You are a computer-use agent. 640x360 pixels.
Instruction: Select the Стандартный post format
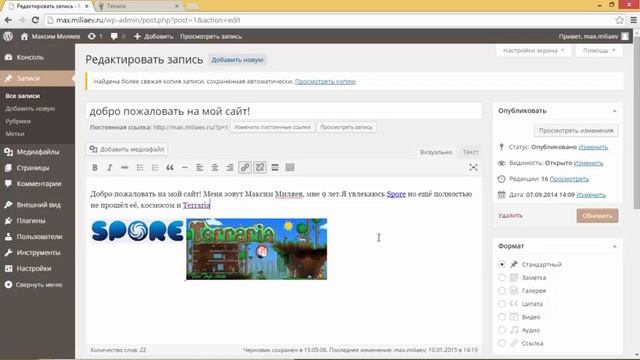(502, 264)
